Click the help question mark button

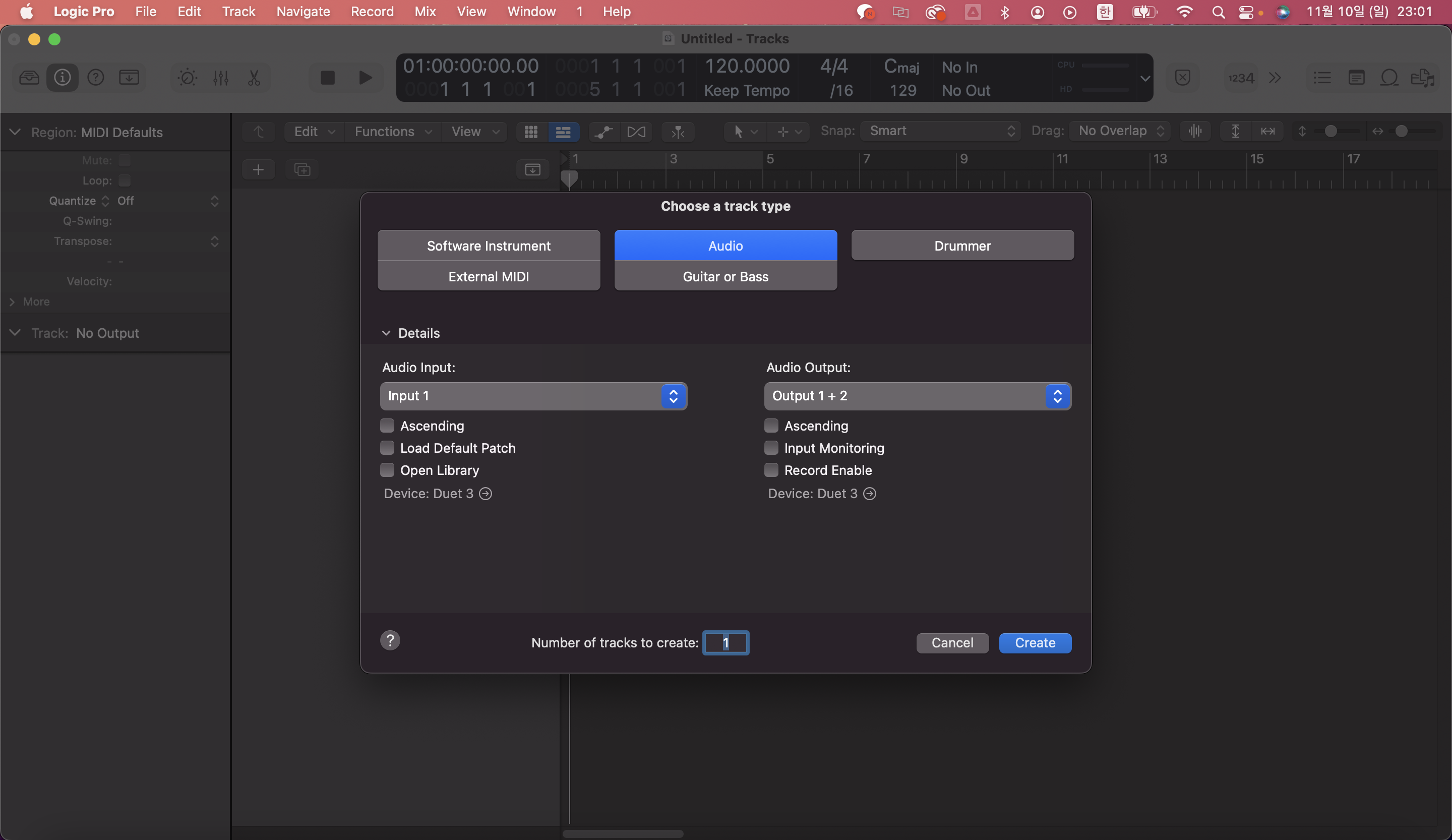coord(390,640)
